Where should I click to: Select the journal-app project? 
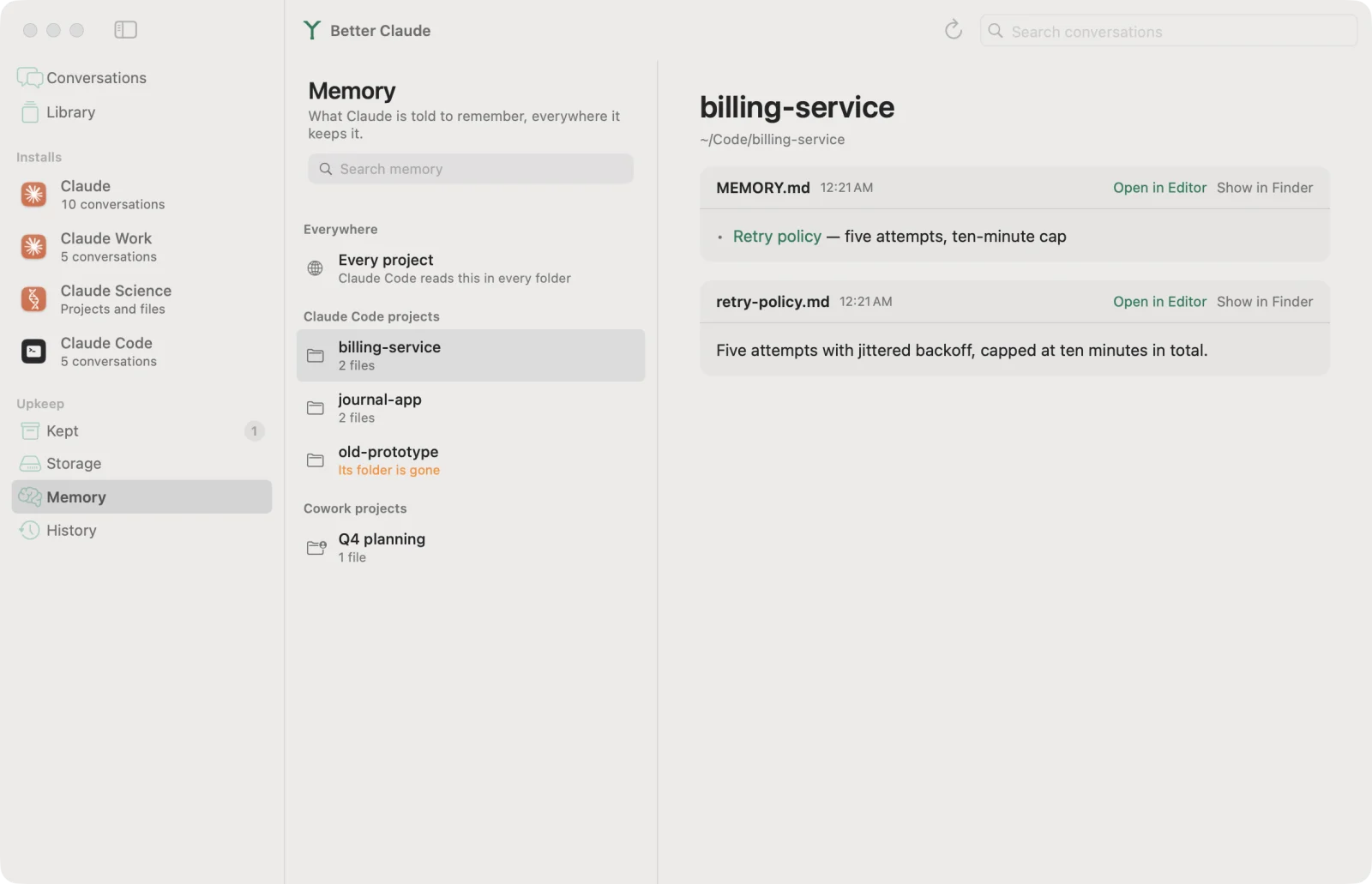coord(471,408)
